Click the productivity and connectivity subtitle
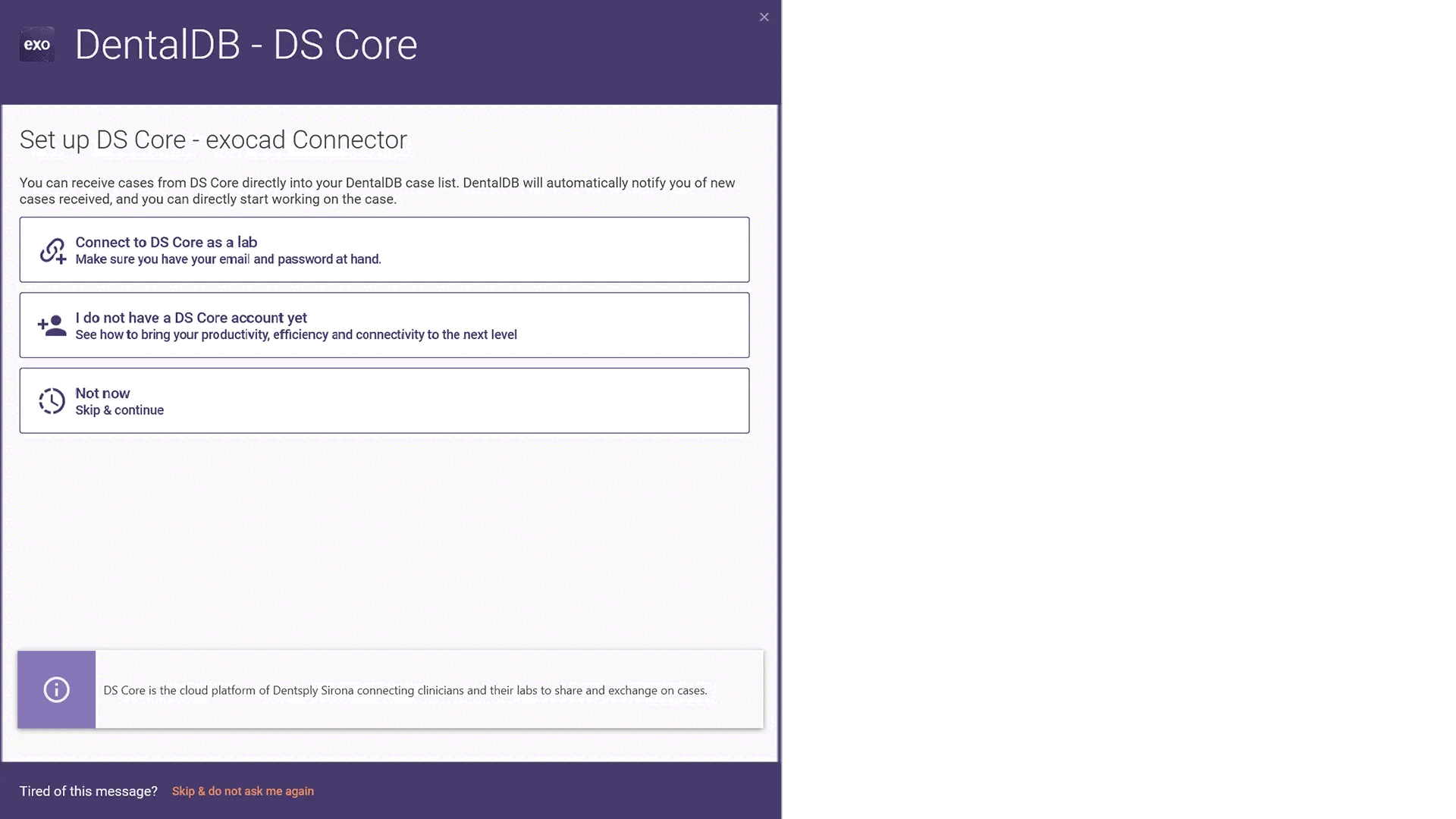1456x819 pixels. tap(296, 335)
